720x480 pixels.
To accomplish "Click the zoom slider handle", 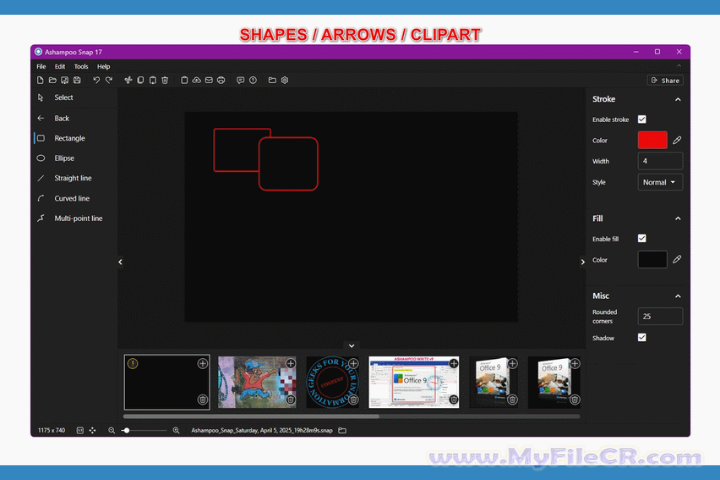I will click(x=127, y=430).
